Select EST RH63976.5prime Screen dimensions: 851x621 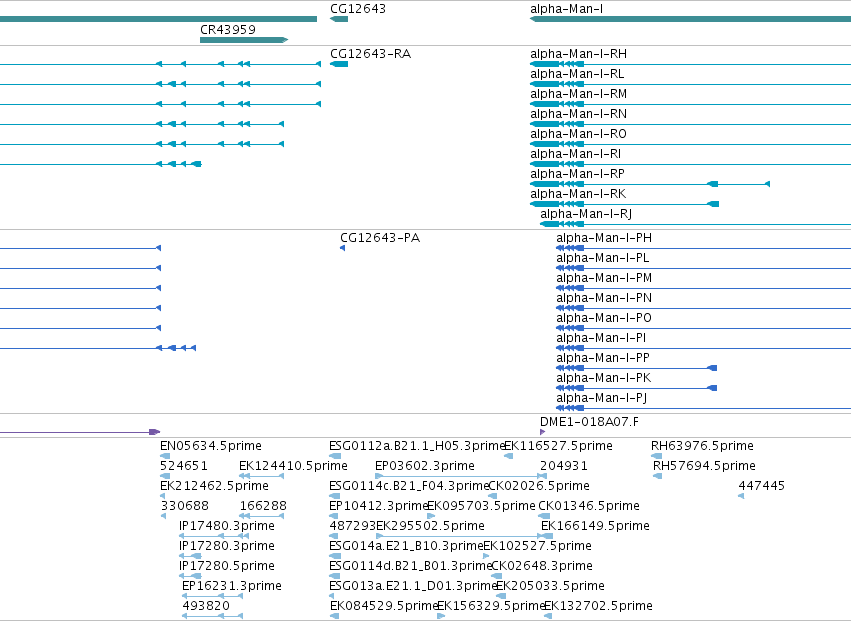point(702,446)
